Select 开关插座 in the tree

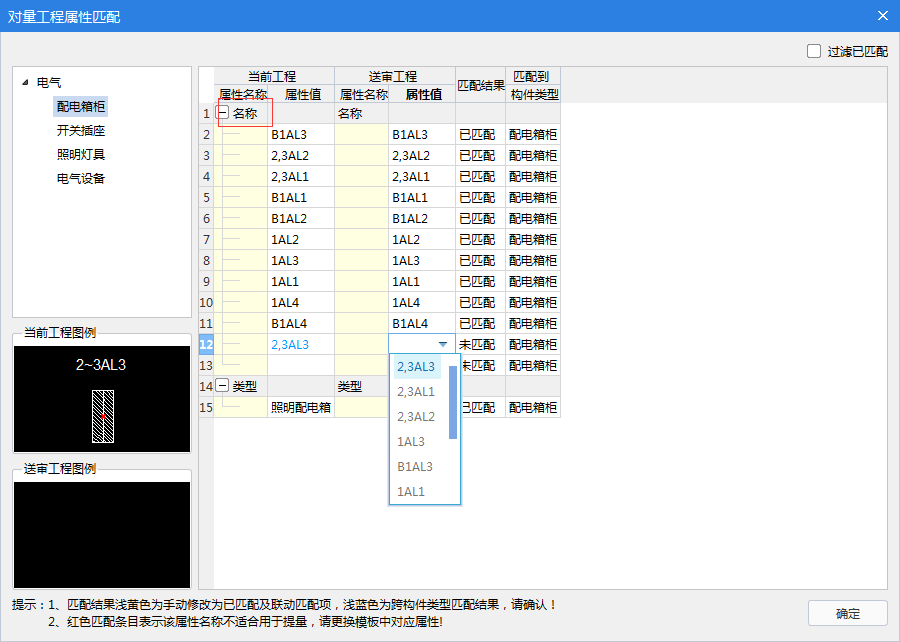tap(81, 131)
